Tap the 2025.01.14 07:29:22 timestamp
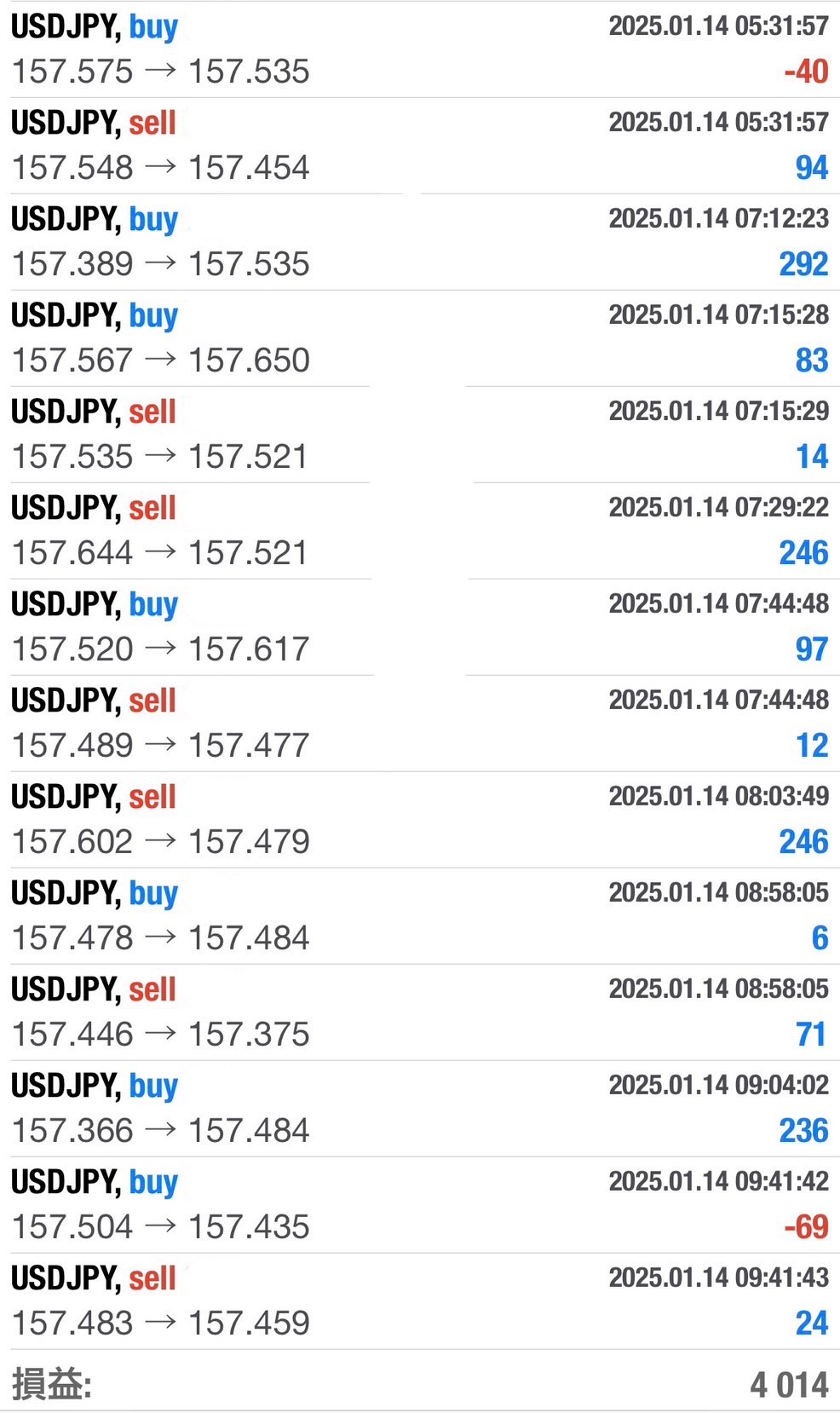The height and width of the screenshot is (1413, 840). 717,507
